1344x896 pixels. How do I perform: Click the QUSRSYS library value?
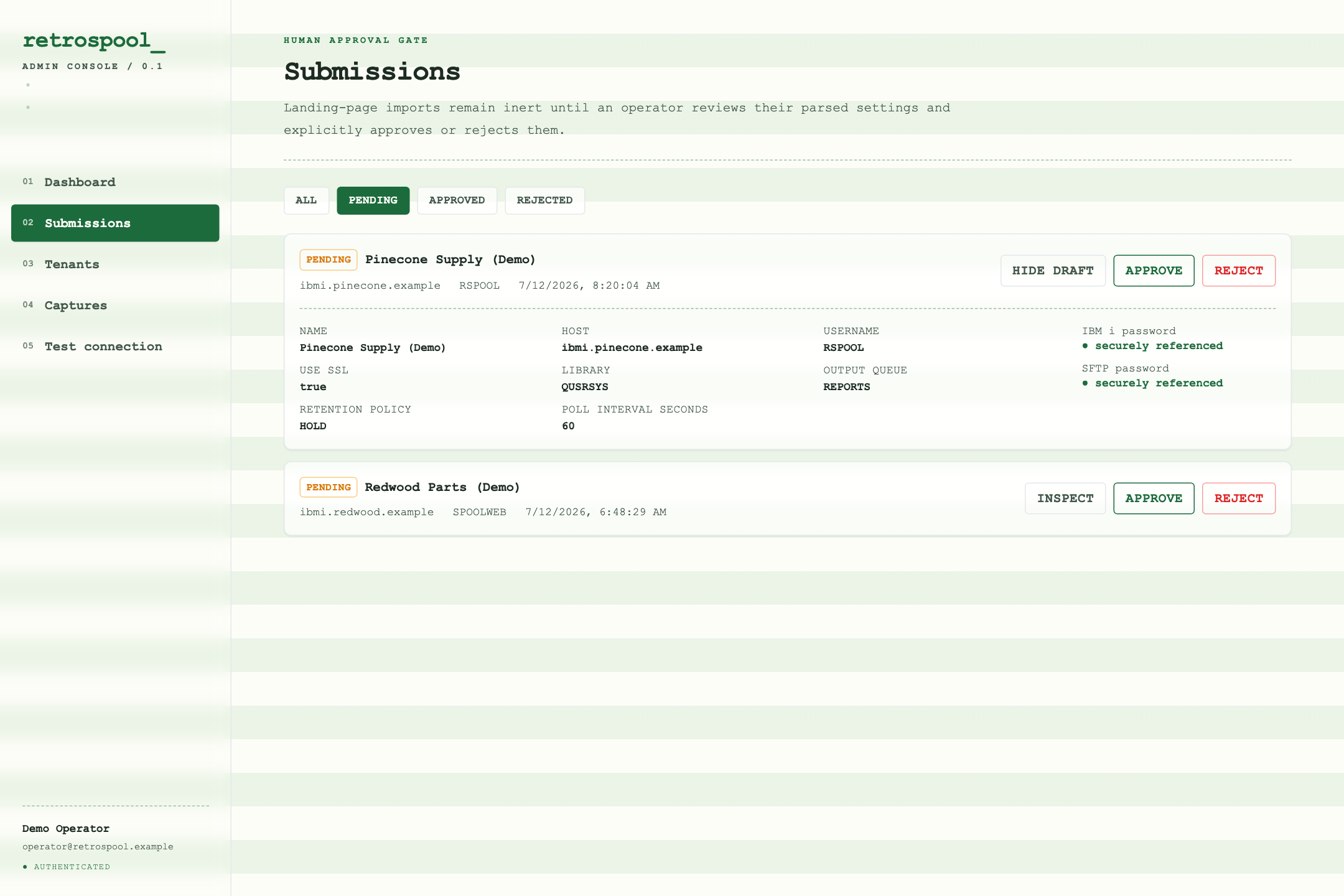584,387
